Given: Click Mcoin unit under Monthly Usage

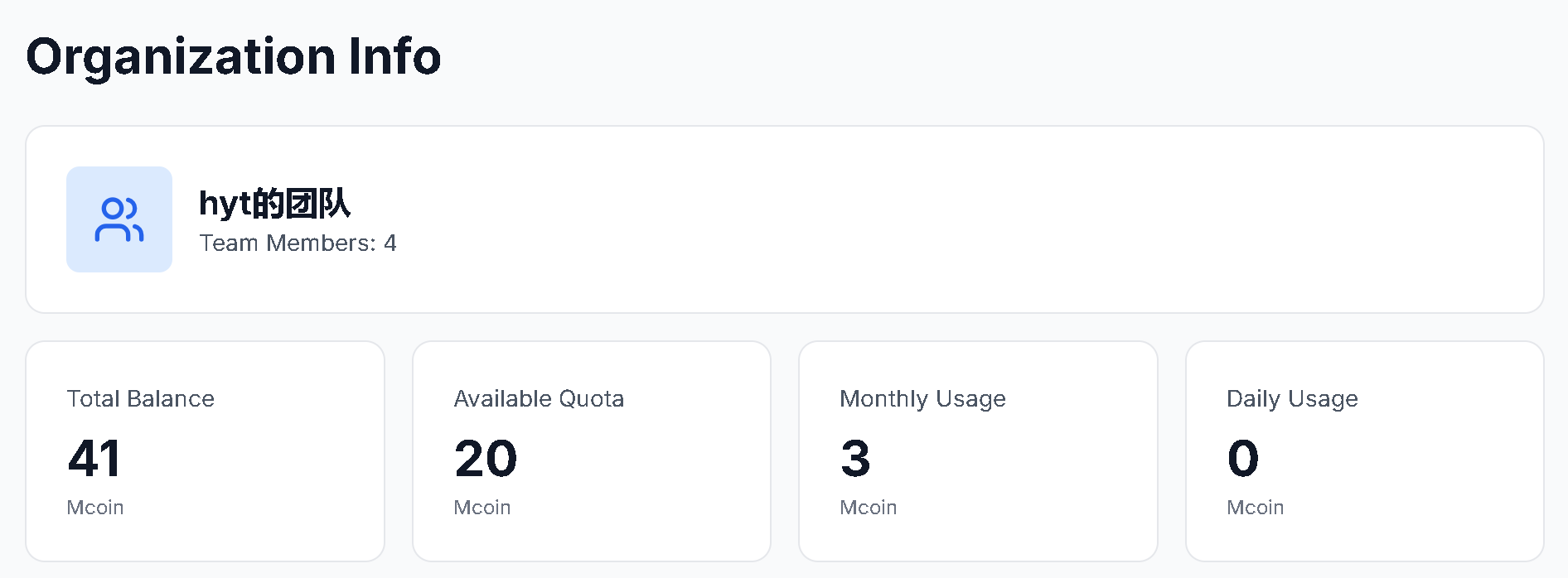Looking at the screenshot, I should 869,508.
